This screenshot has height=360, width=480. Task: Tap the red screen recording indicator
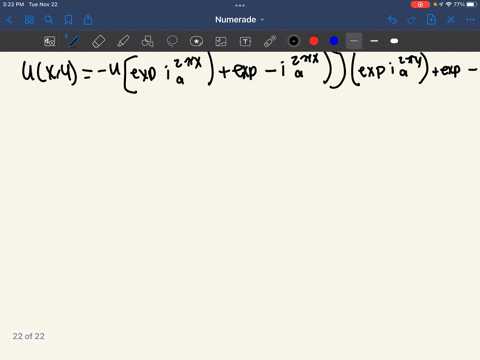(x=420, y=4)
